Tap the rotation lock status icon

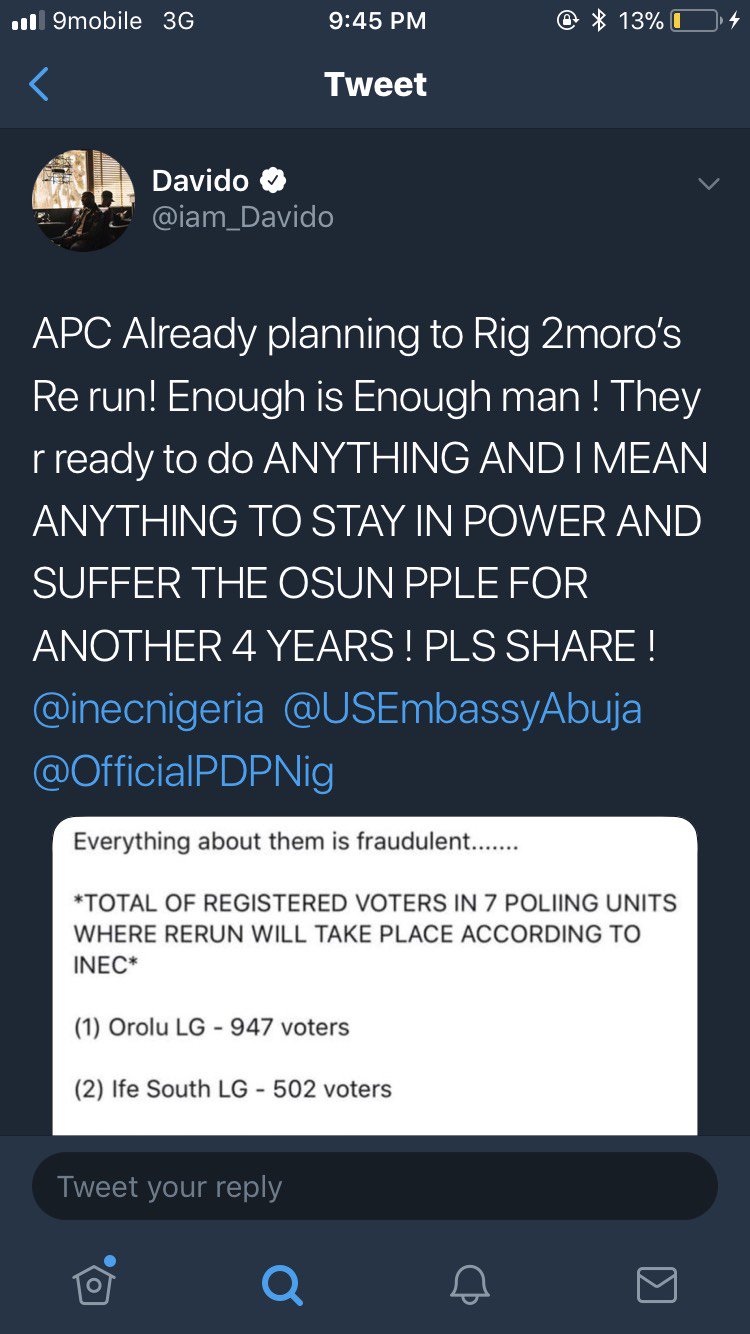[568, 21]
